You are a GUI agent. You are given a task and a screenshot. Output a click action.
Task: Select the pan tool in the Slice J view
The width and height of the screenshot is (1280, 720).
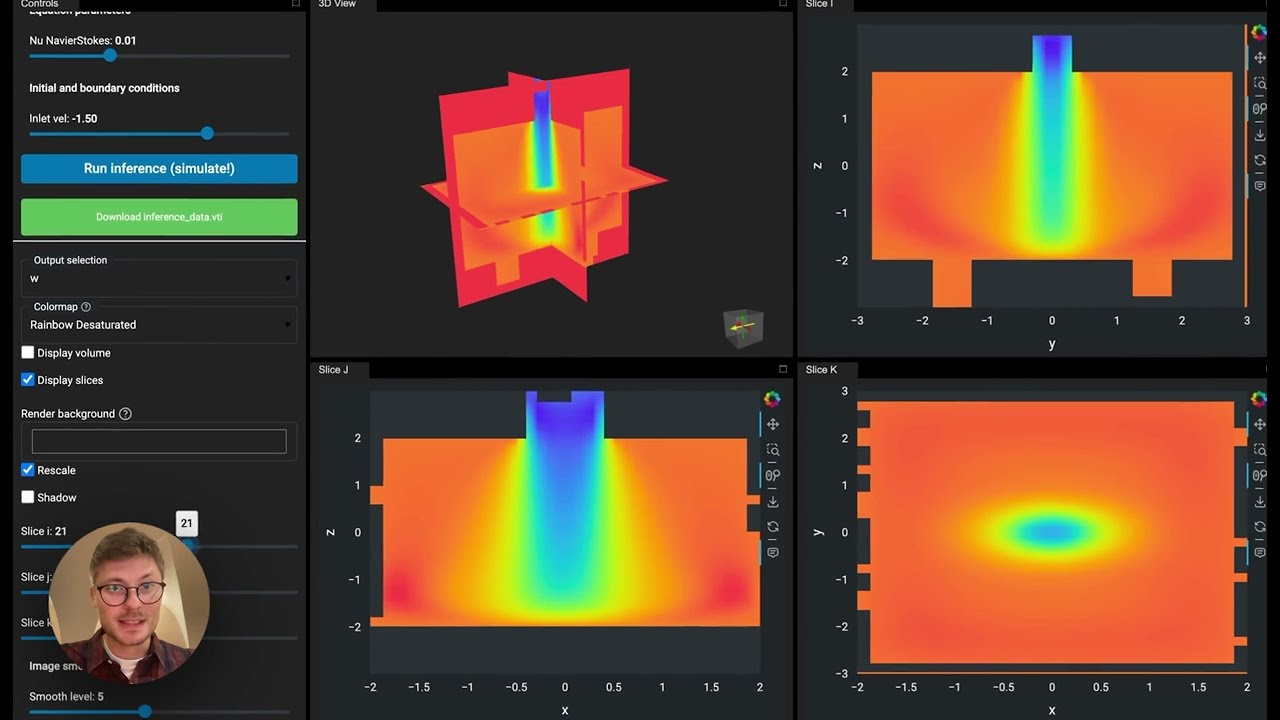pyautogui.click(x=771, y=424)
